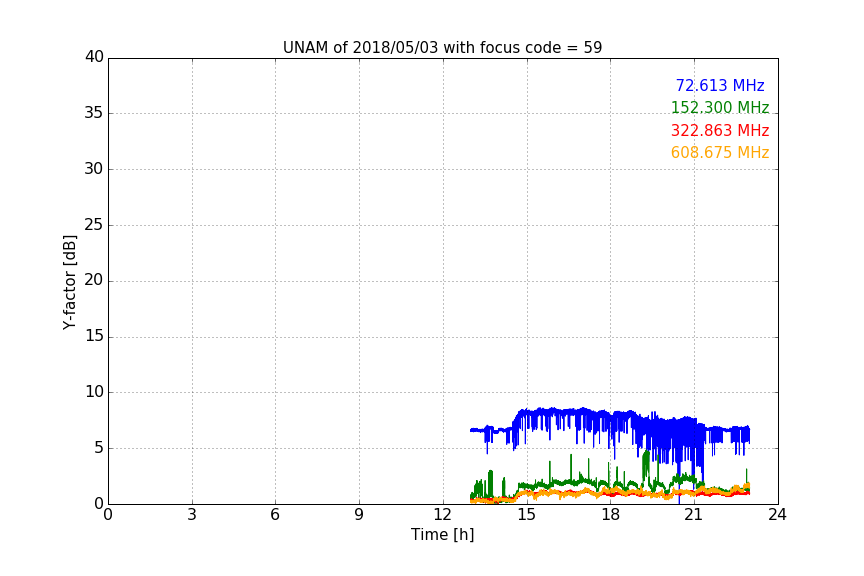Click x-axis tick label 12
864x576 pixels.
click(x=443, y=515)
